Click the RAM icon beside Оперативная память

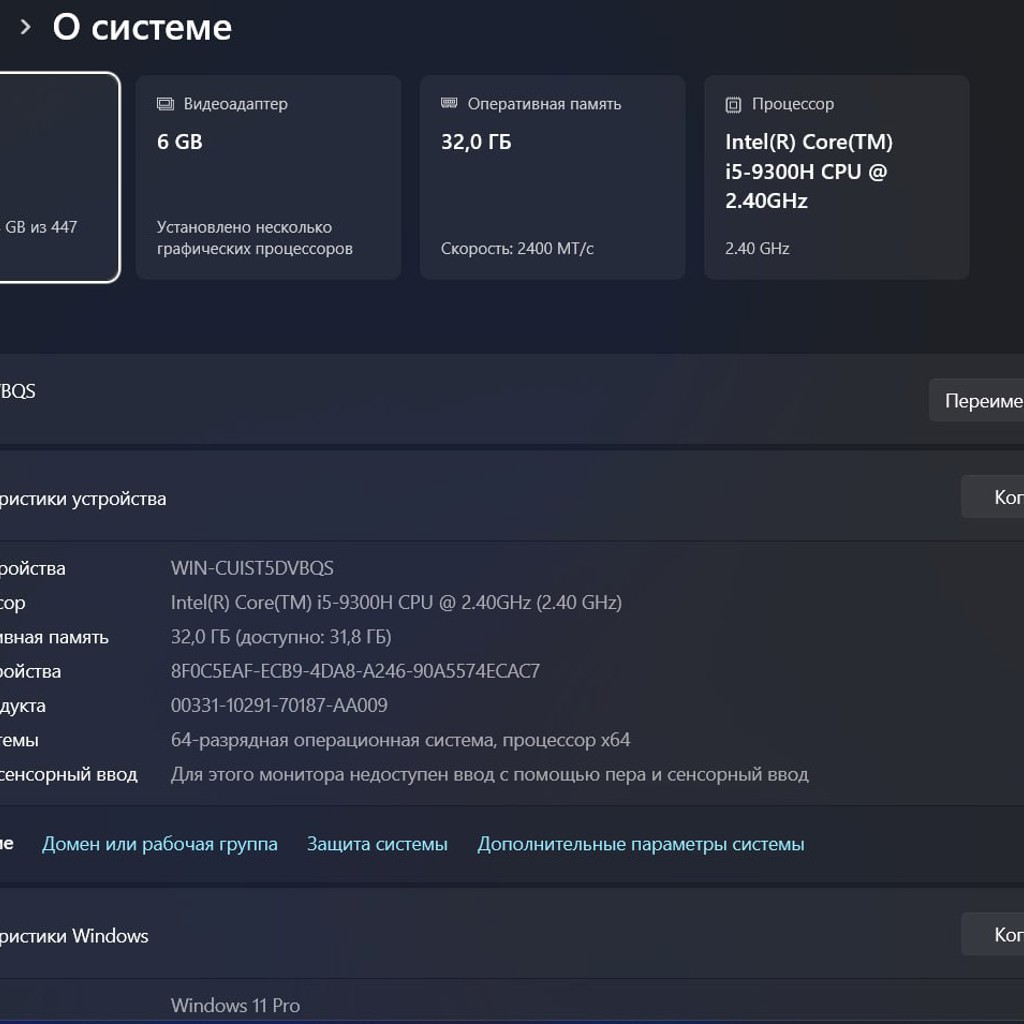pos(449,103)
